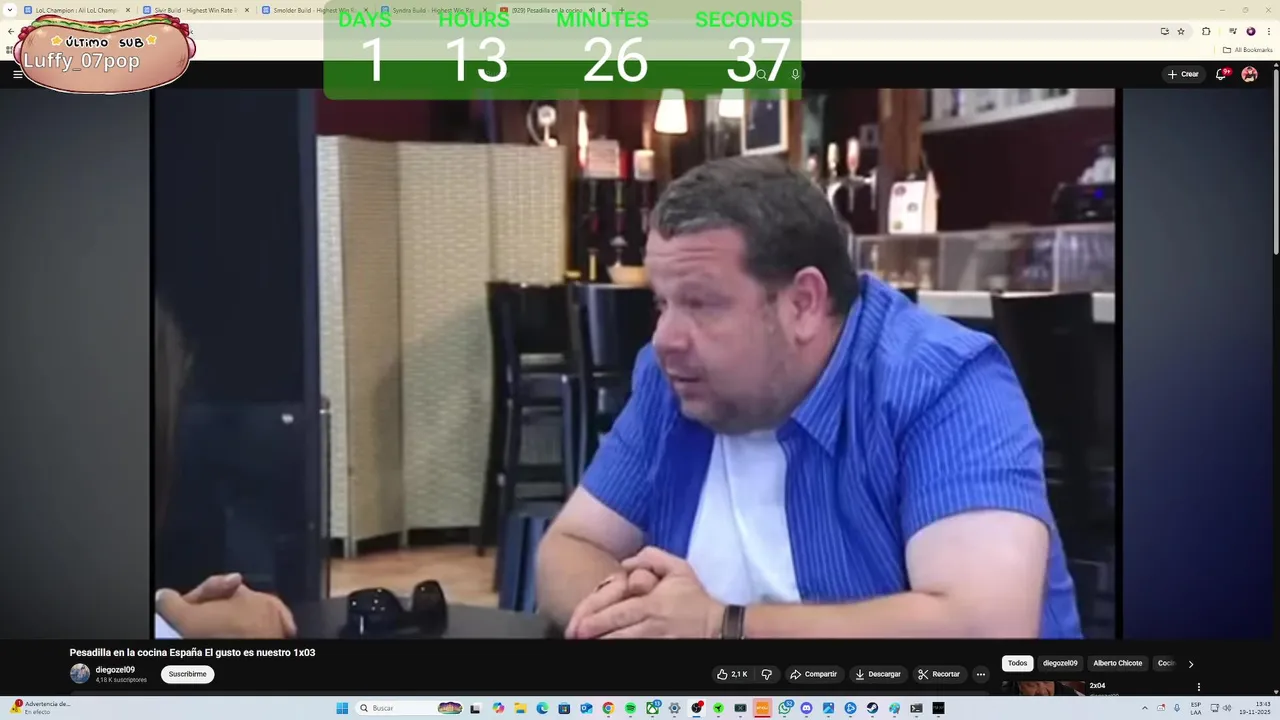Image resolution: width=1280 pixels, height=720 pixels.
Task: Like the video with thumbs up
Action: pos(733,674)
